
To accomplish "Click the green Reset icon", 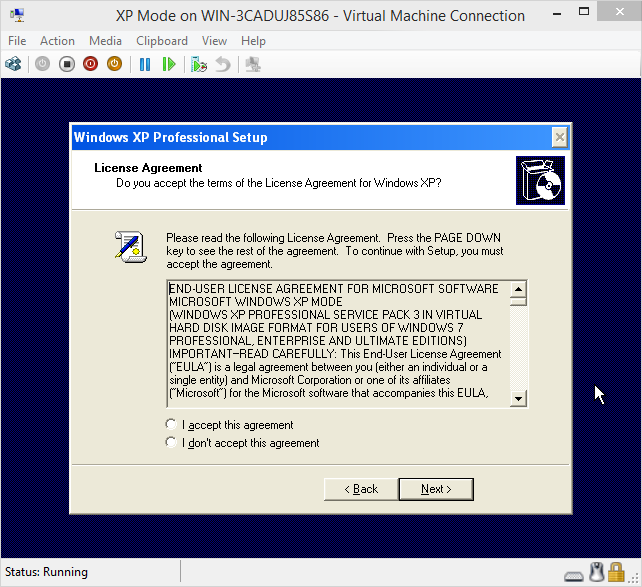I will pos(169,64).
